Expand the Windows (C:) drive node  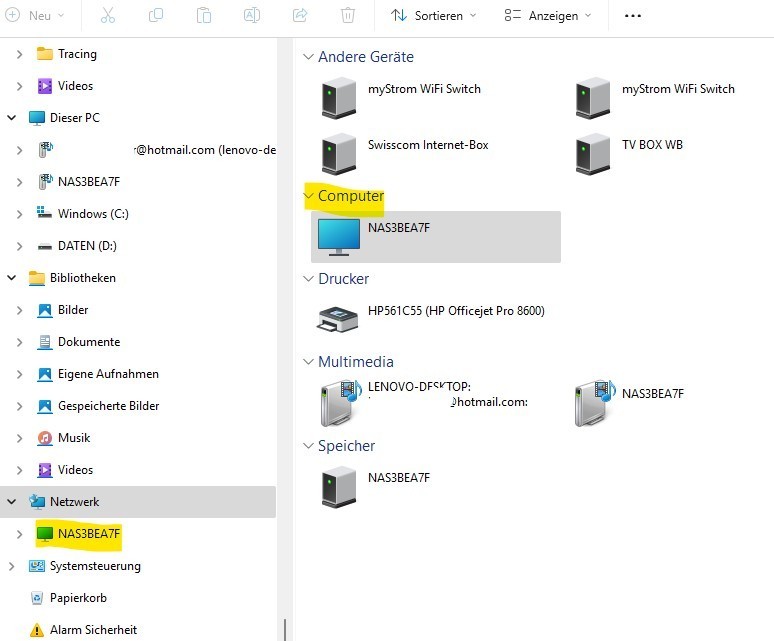[x=19, y=214]
